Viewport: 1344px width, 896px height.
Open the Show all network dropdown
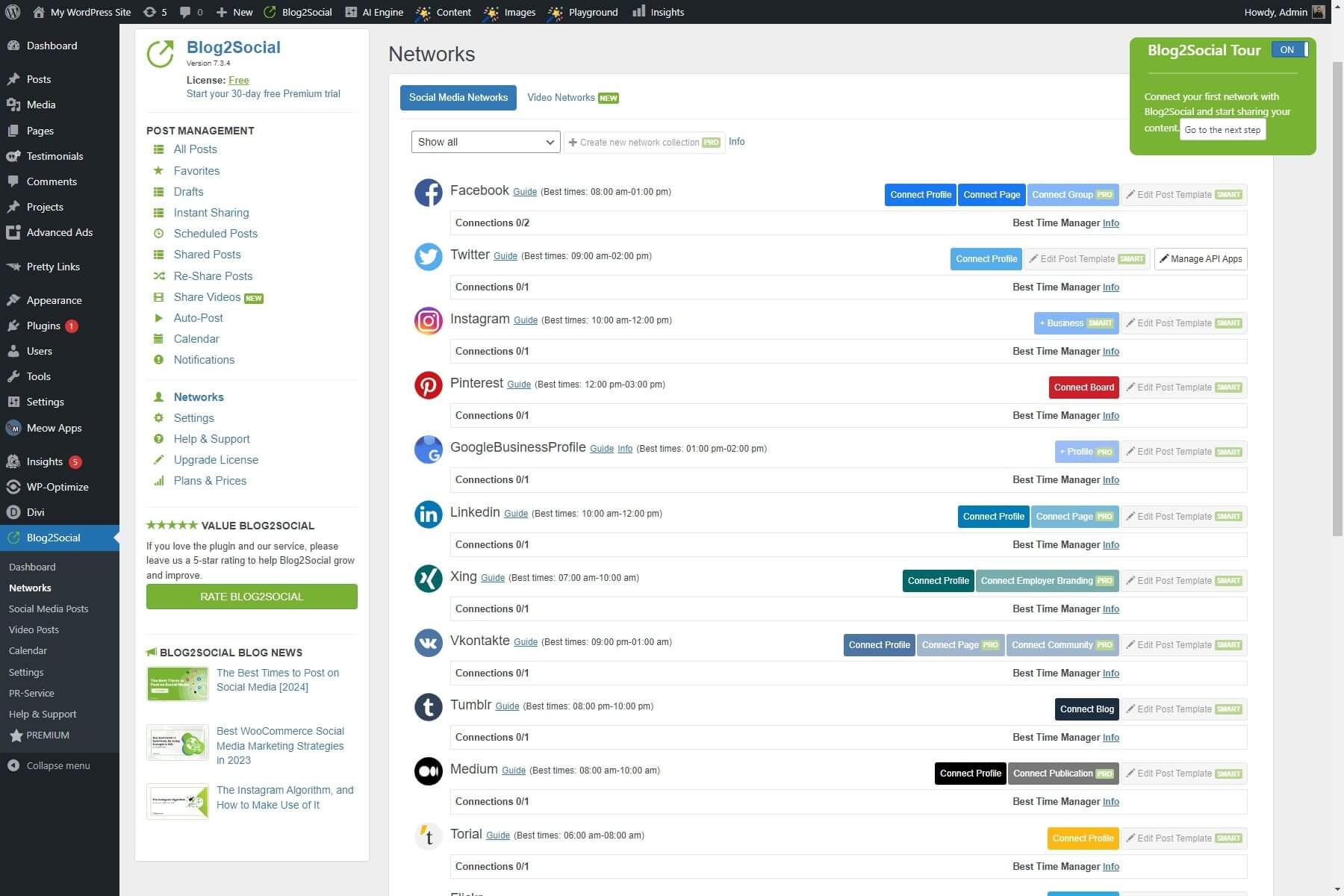(x=485, y=142)
